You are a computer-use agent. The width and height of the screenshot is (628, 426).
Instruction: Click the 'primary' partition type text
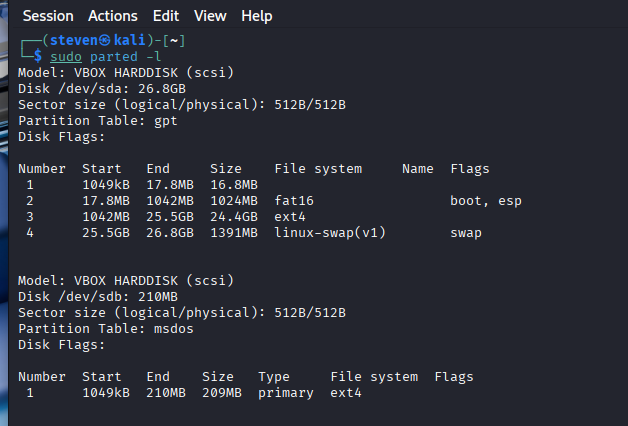286,393
